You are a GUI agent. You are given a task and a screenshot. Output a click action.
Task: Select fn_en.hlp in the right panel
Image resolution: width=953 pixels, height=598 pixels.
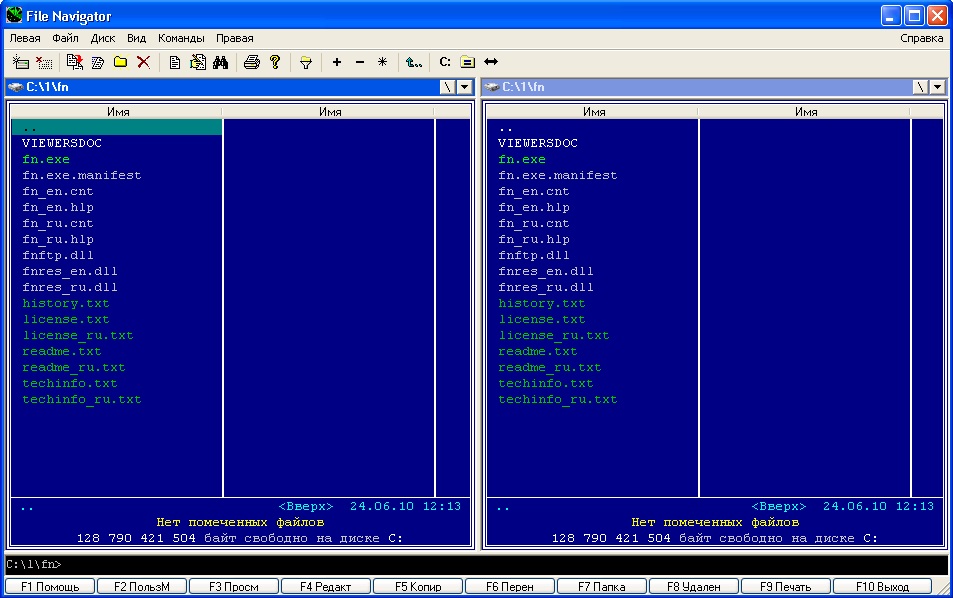click(534, 207)
